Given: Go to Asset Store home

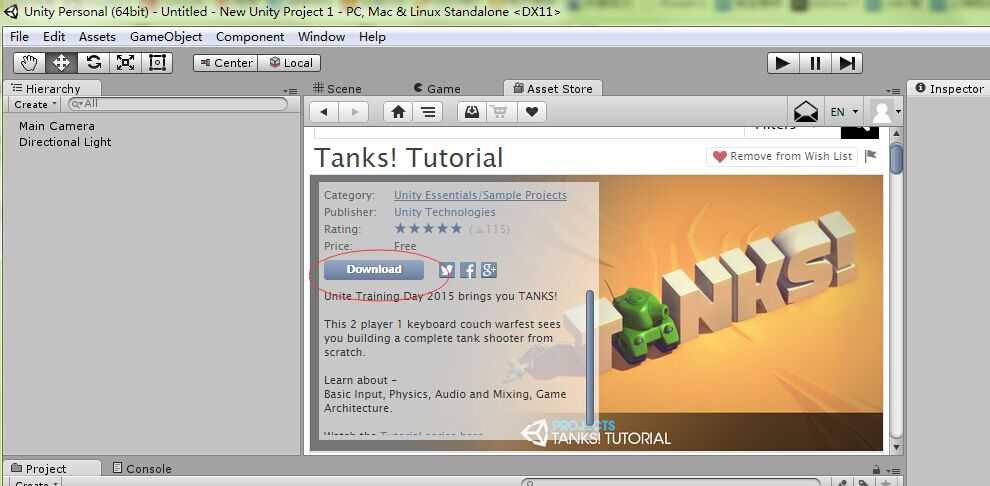Looking at the screenshot, I should (398, 112).
